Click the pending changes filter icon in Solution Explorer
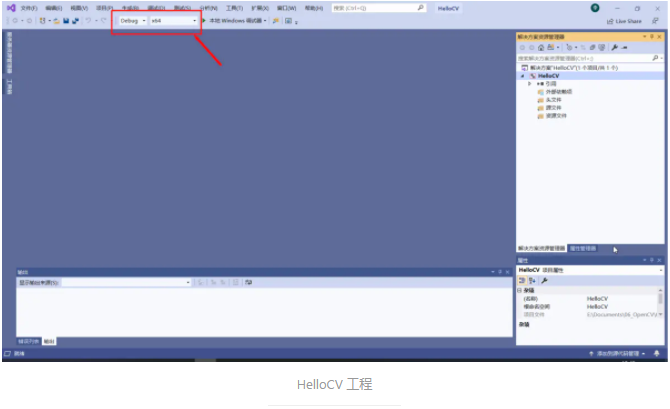 (x=569, y=47)
